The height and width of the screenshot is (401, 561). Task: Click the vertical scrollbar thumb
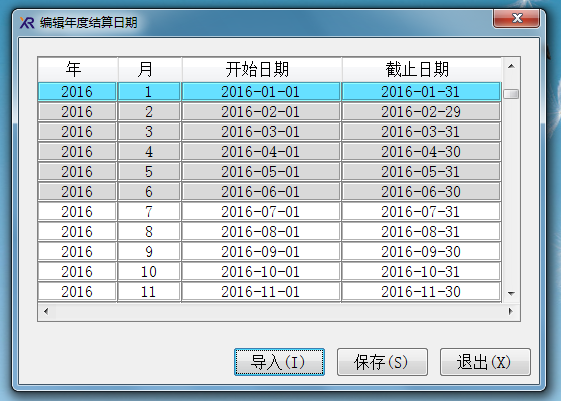511,94
